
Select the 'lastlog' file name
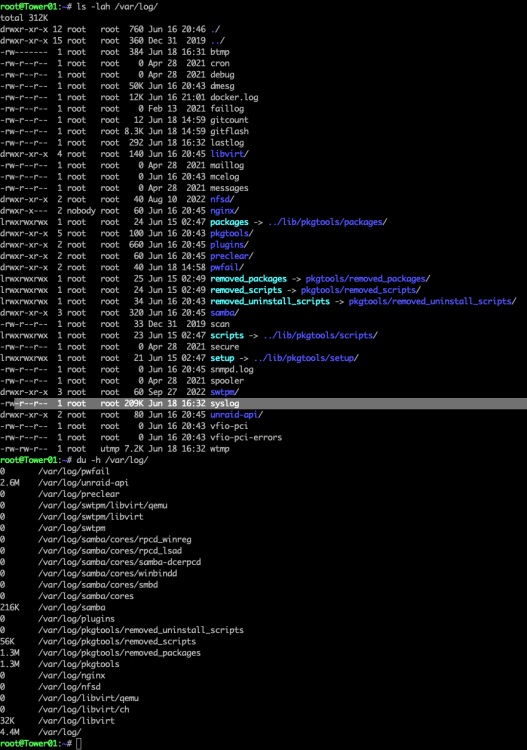coord(227,143)
